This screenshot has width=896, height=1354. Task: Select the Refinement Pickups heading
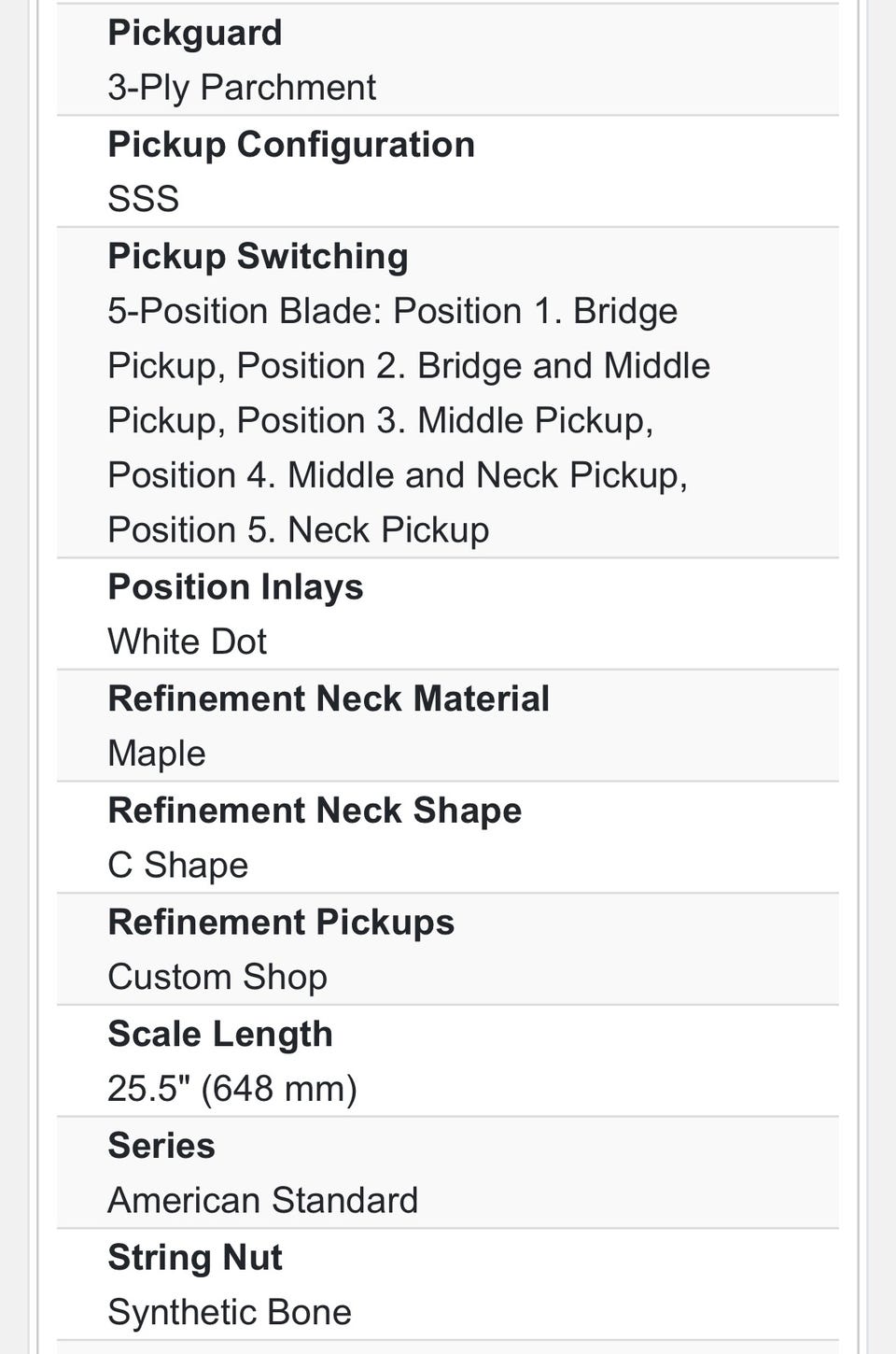[x=281, y=923]
